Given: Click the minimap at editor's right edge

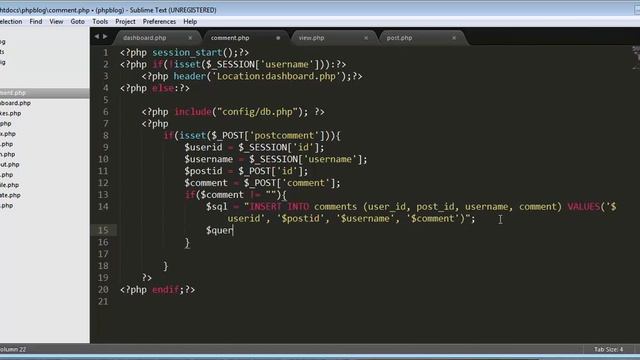Looking at the screenshot, I should coord(636,57).
